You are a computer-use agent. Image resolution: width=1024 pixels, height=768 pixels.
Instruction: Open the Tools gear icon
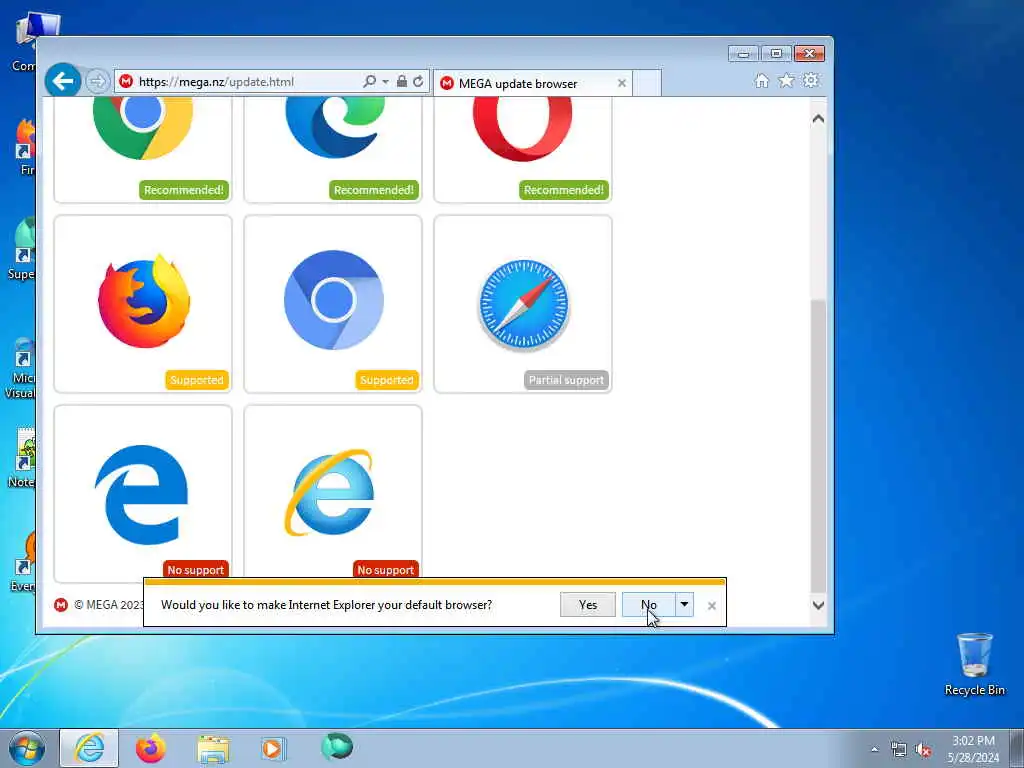[x=811, y=80]
